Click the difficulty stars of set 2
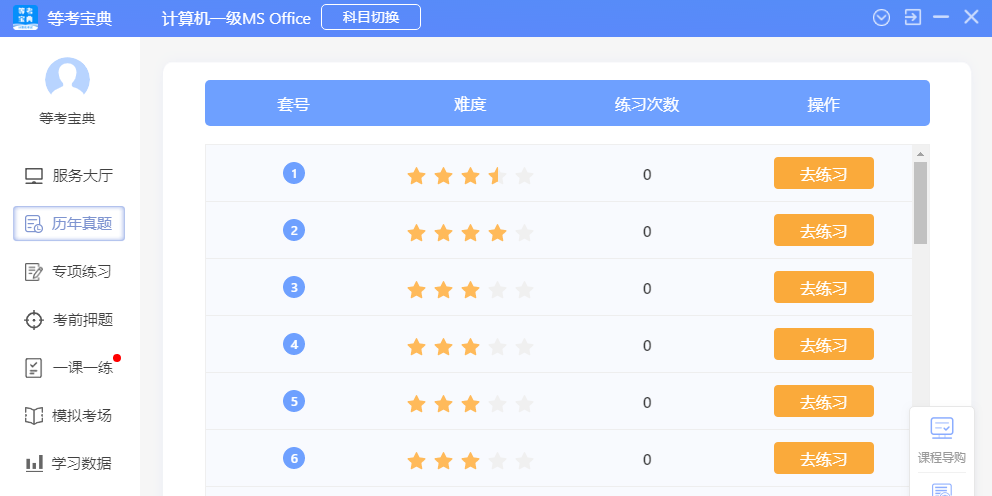Viewport: 992px width, 496px height. (470, 233)
